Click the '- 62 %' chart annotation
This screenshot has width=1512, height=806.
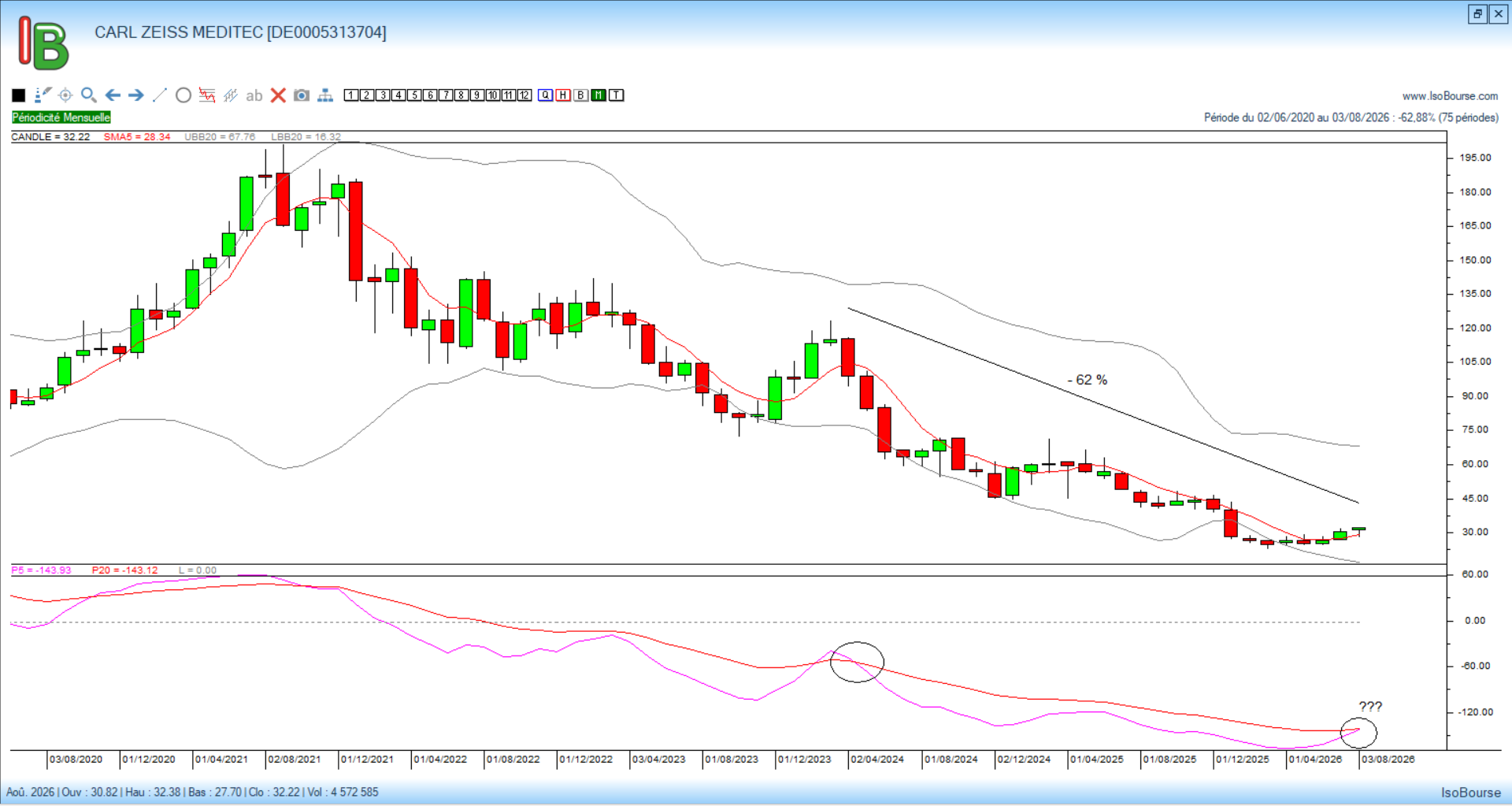[1088, 380]
